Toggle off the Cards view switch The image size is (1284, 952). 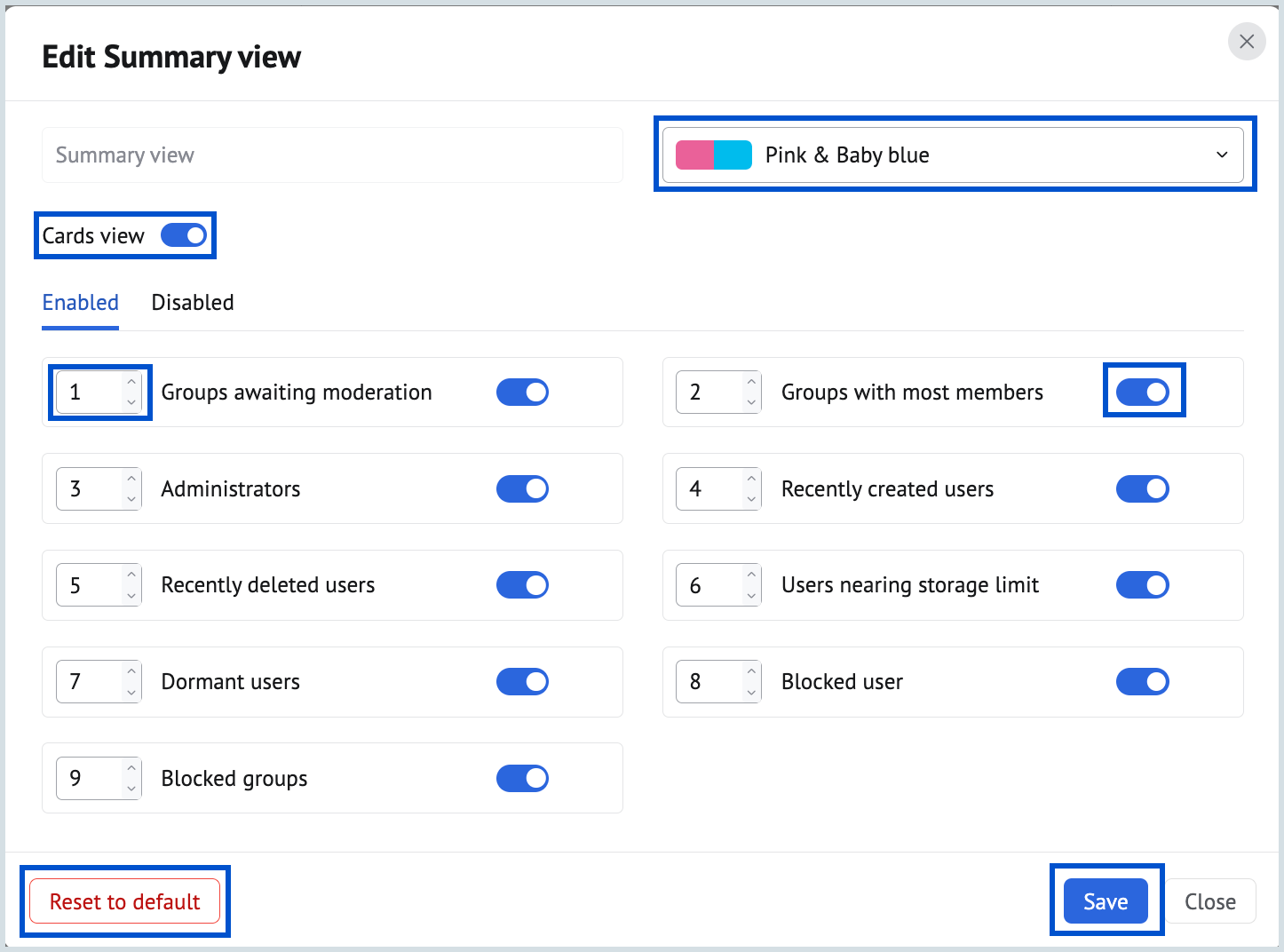183,235
